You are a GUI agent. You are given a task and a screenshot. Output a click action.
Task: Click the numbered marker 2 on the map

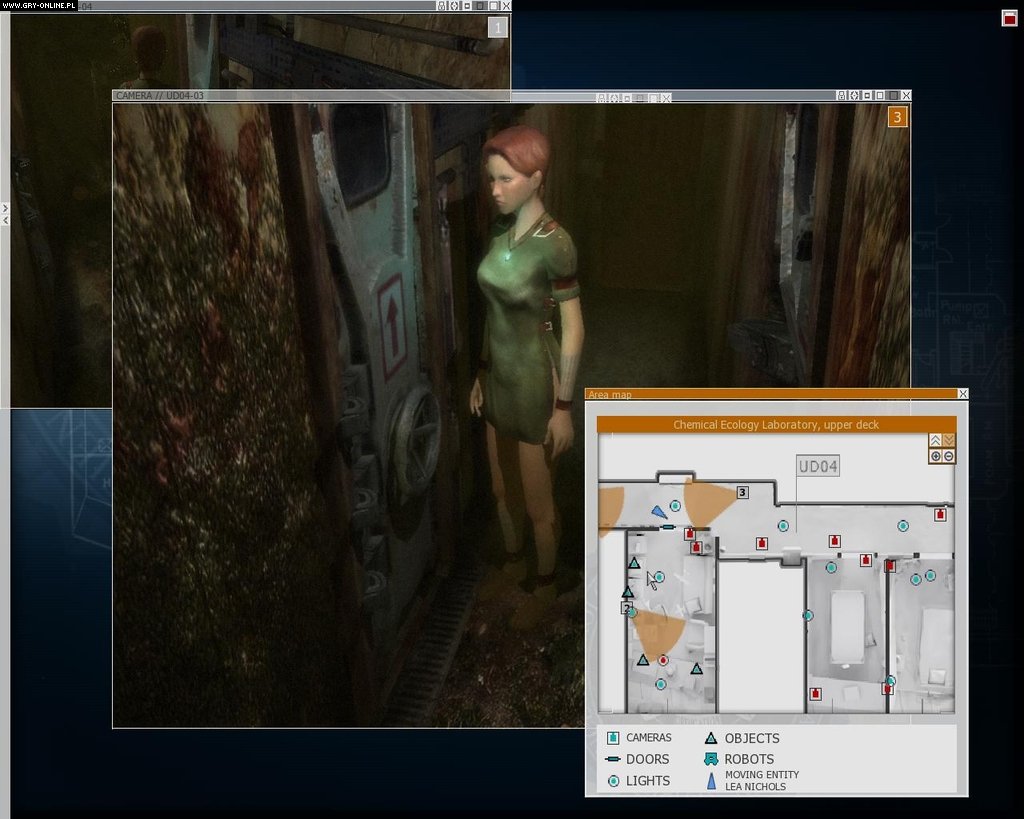[x=626, y=607]
